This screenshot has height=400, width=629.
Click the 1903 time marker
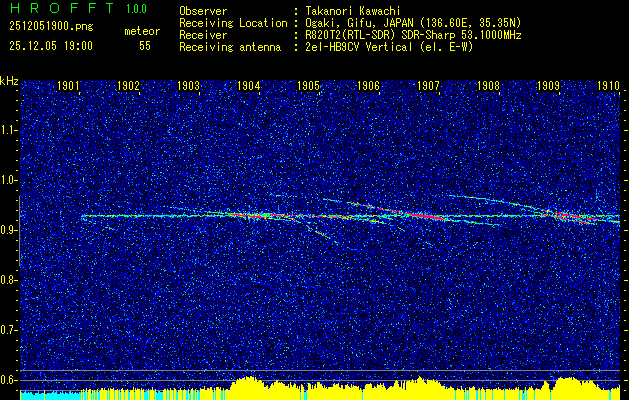pos(189,86)
